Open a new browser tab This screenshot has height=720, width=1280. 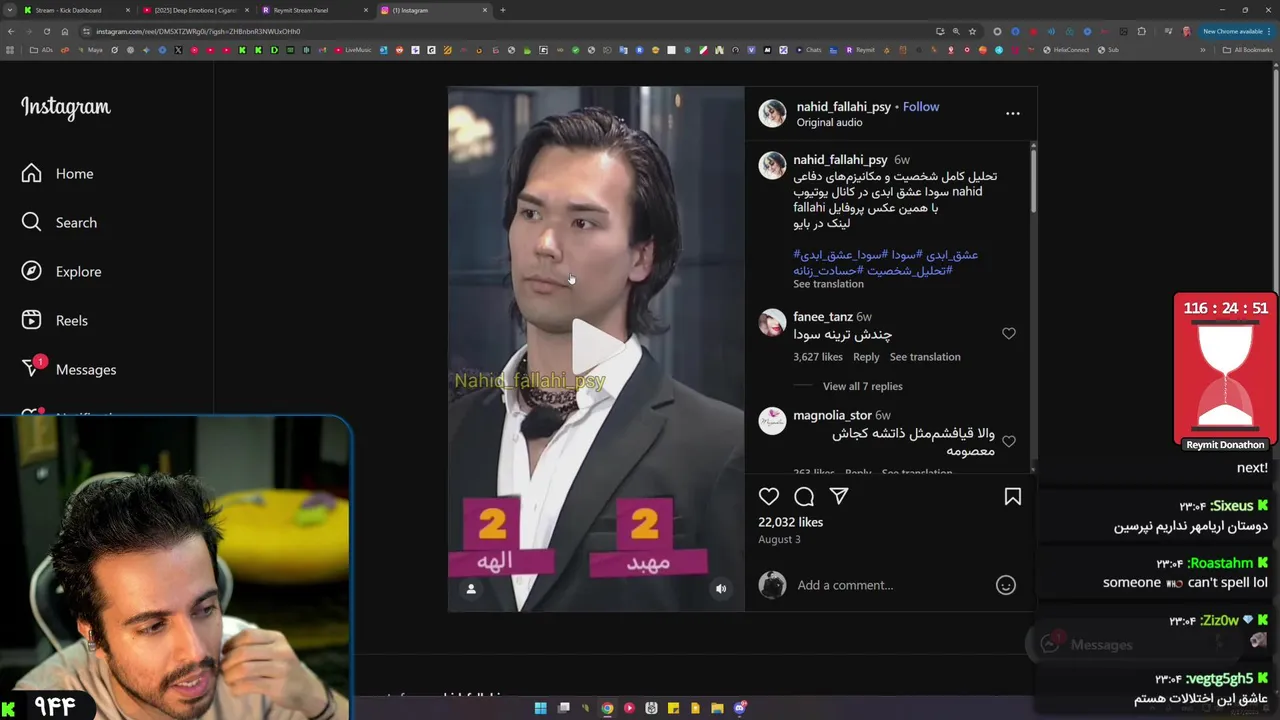tap(502, 10)
